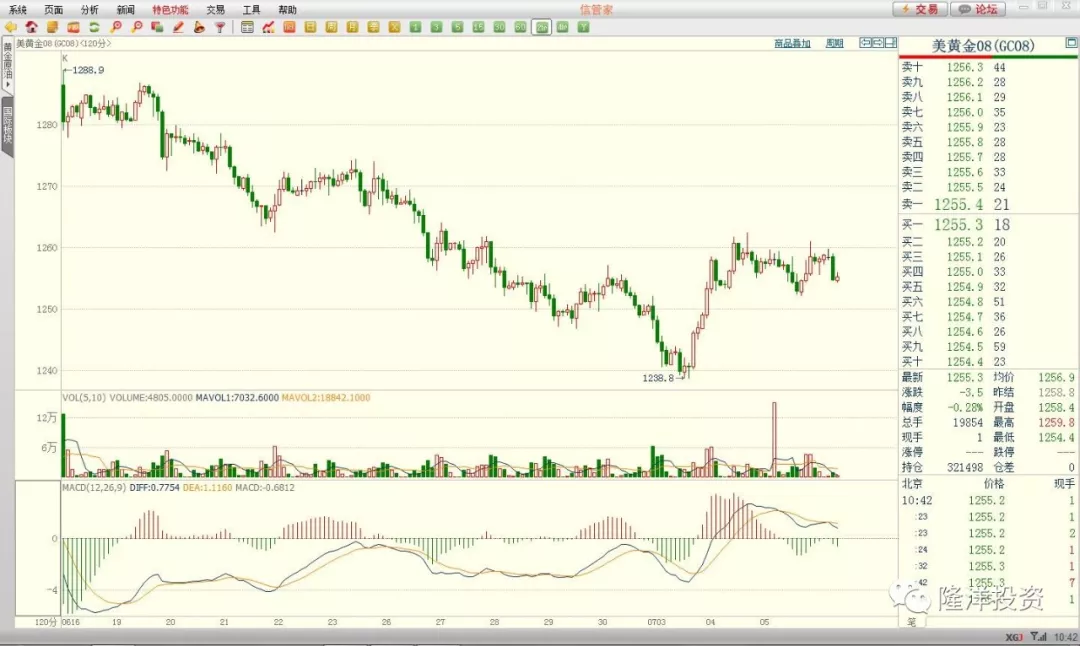Refresh data with the green arrows icon
Screen dimensions: 1080x646
tap(94, 27)
